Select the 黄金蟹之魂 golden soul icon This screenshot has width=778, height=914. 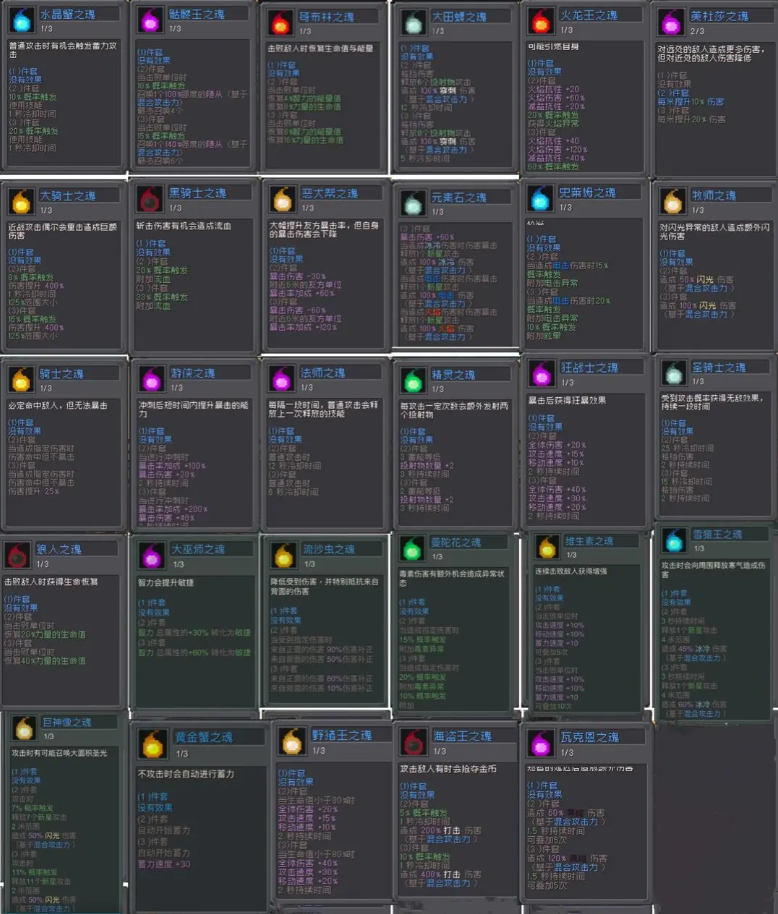tap(153, 743)
